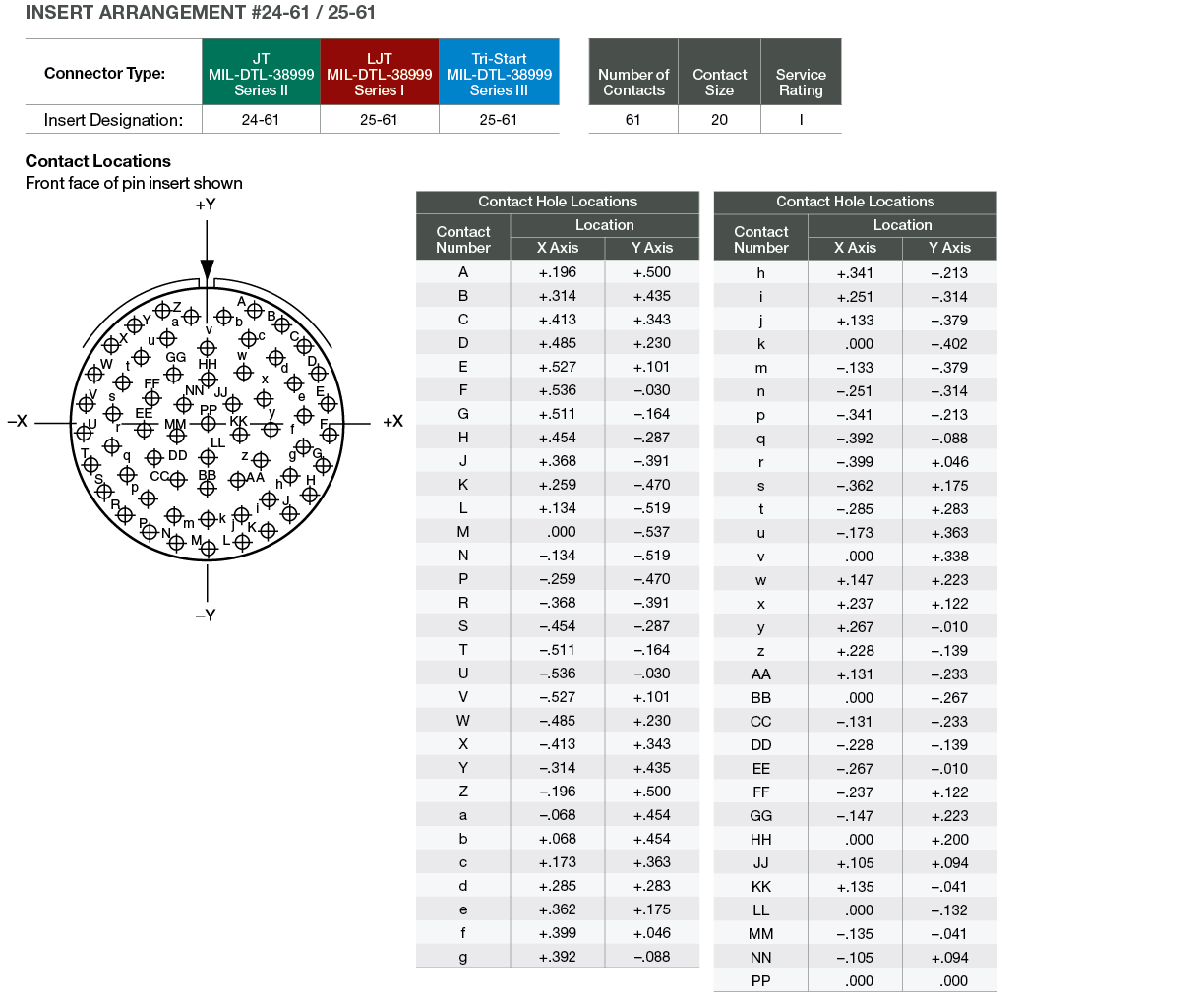Select Y Axis value –.267 for contact BB
The width and height of the screenshot is (1204, 997).
pos(949,698)
